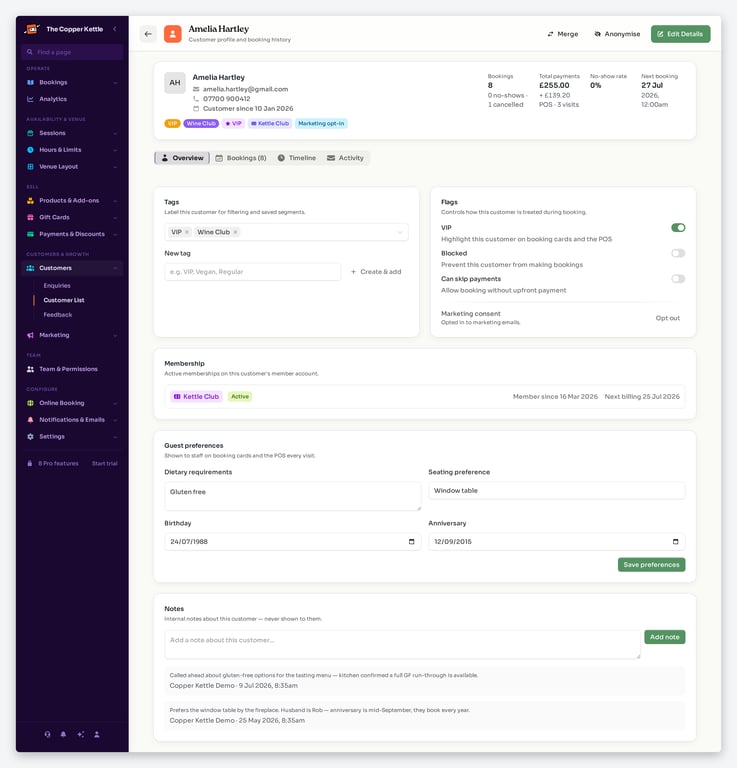Image resolution: width=737 pixels, height=768 pixels.
Task: Enable the Blocked flag toggle
Action: pyautogui.click(x=678, y=253)
